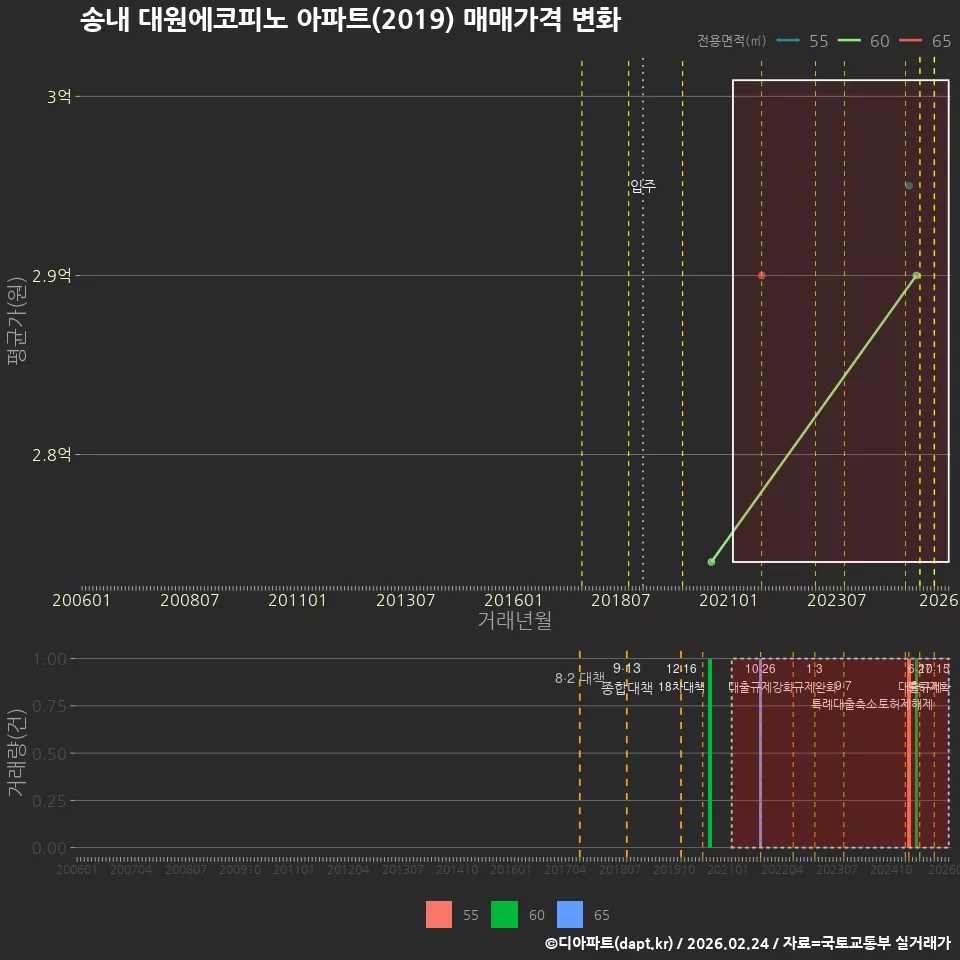Click the red 55㎡ volume bar near 202410
Viewport: 960px width, 960px height.
pos(909,753)
